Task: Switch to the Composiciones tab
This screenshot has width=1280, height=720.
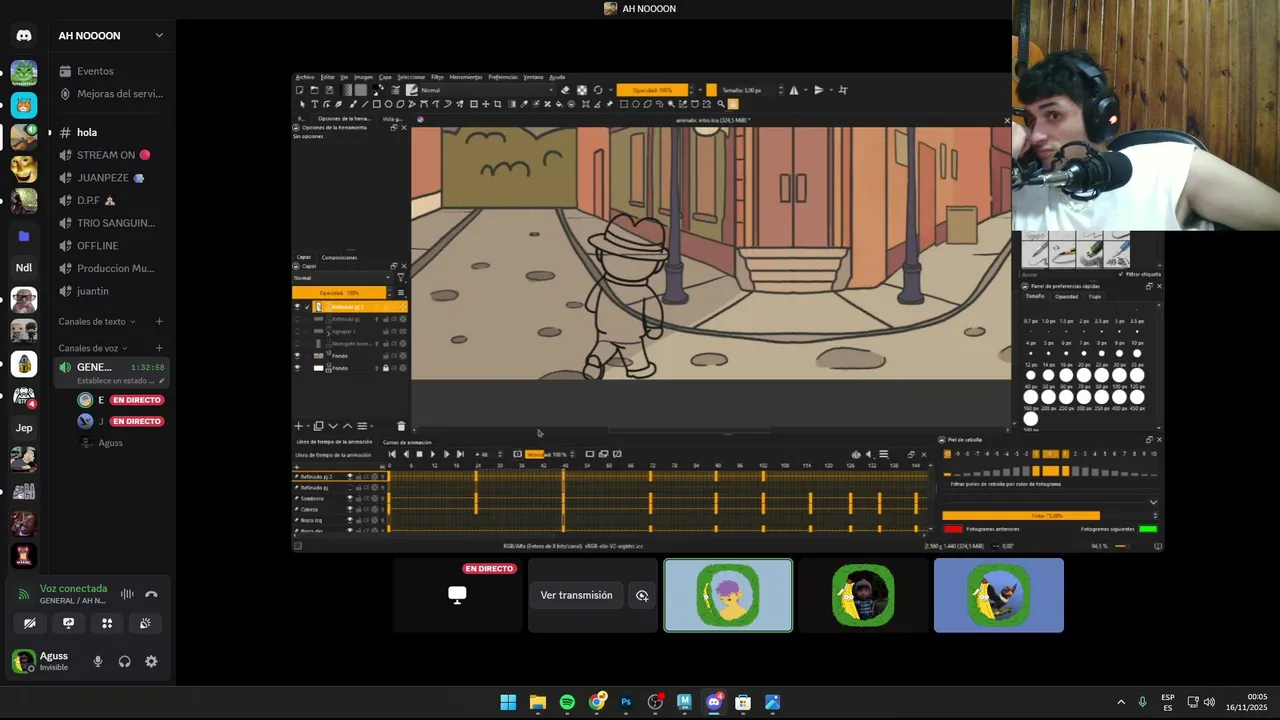Action: click(339, 258)
